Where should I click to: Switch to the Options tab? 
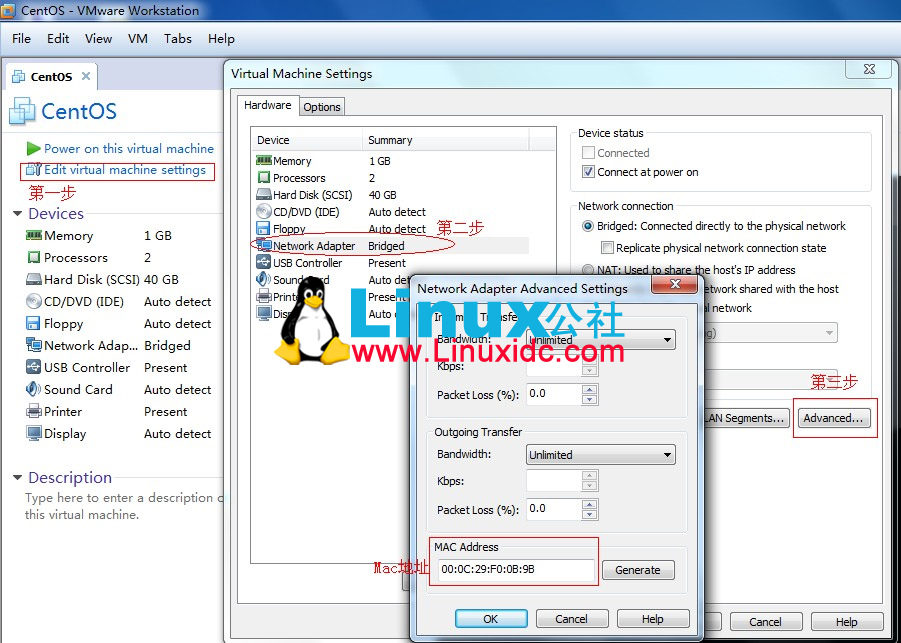322,107
